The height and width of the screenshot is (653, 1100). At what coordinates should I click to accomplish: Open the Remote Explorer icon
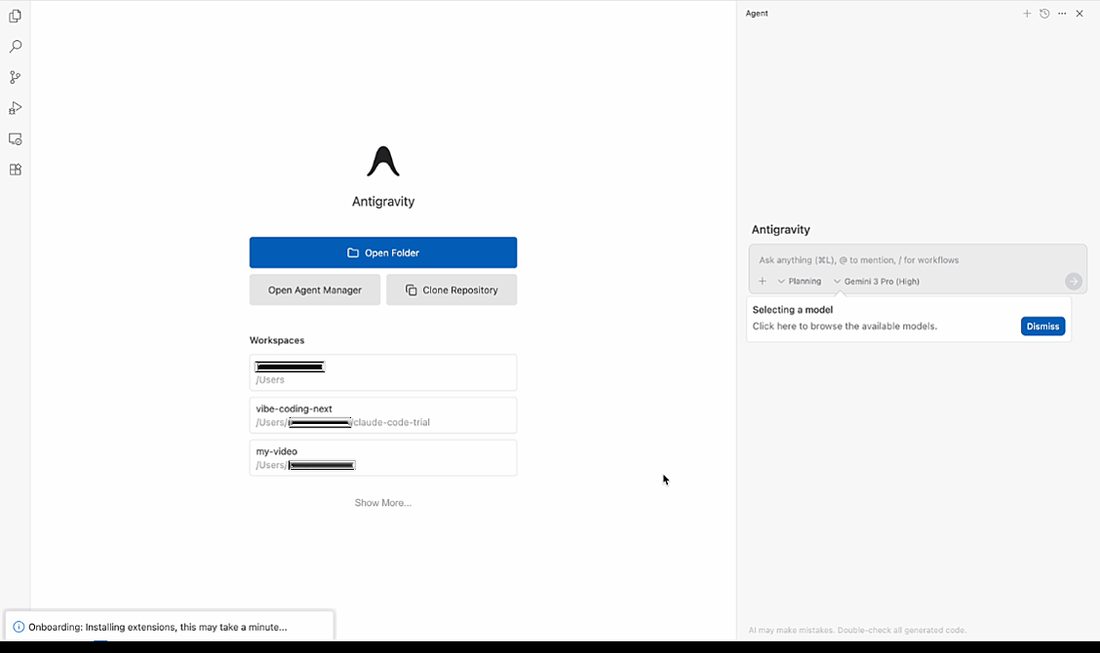(x=15, y=139)
